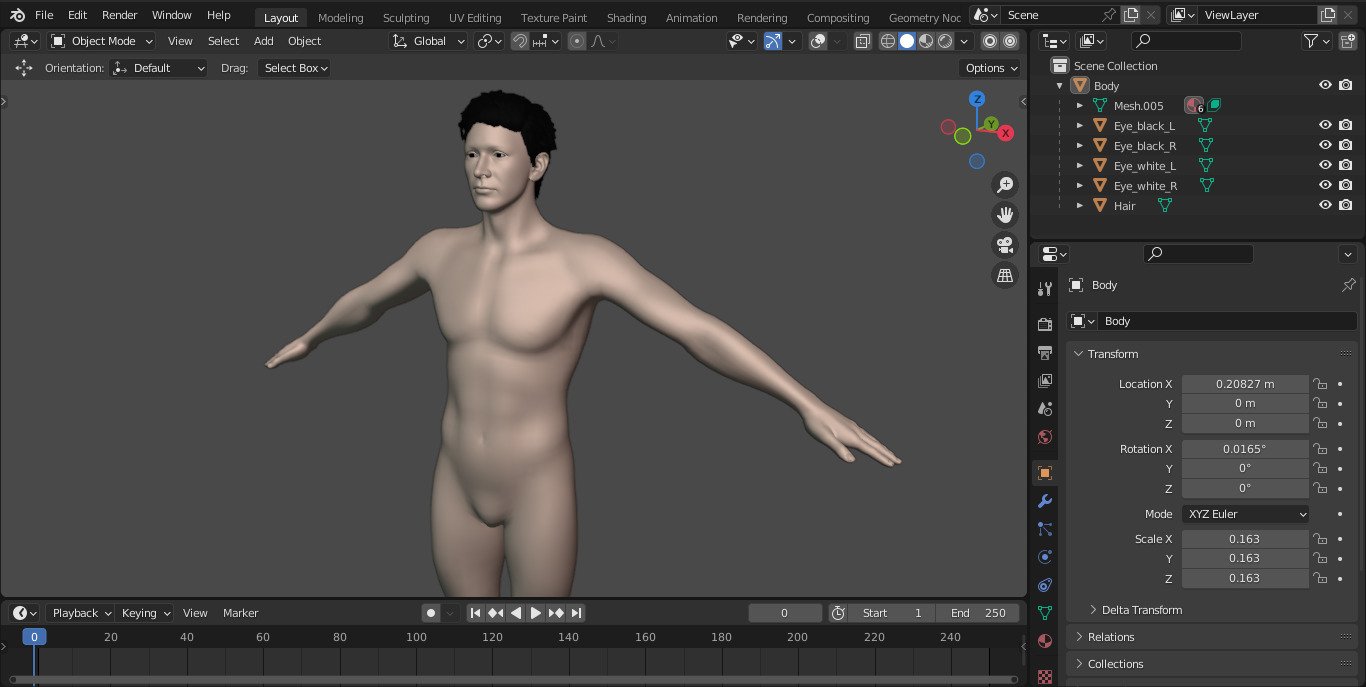Open the View Layer properties tab
The width and height of the screenshot is (1366, 687).
click(1045, 381)
